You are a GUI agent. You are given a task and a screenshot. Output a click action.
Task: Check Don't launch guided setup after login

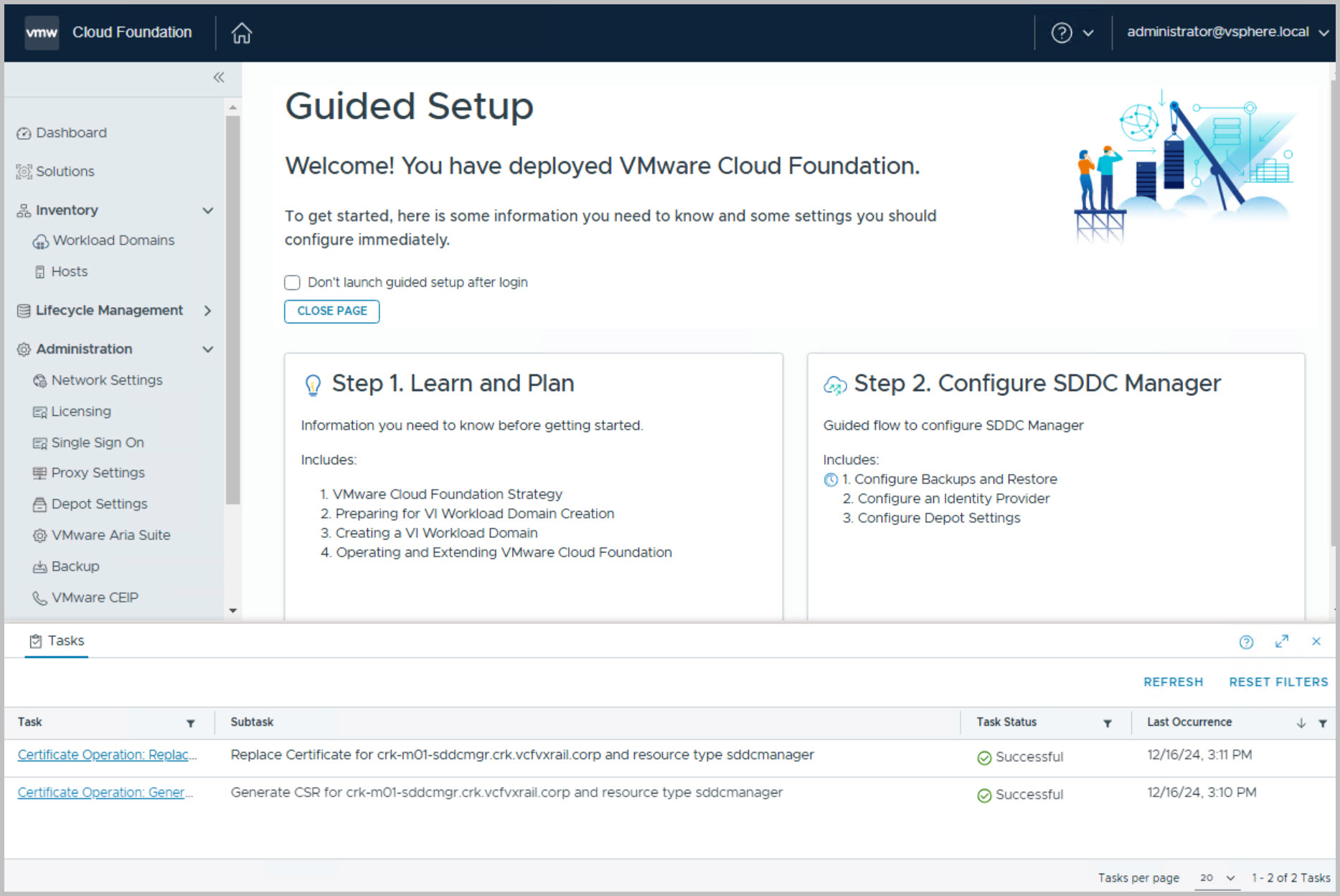pos(292,283)
